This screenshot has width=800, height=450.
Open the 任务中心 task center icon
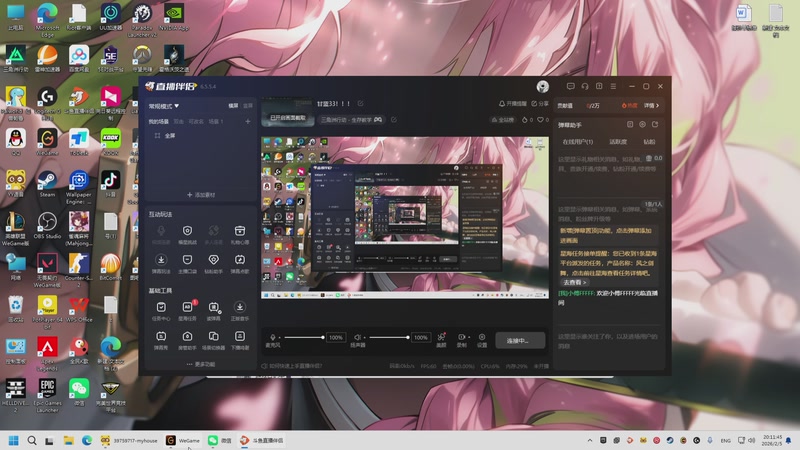161,311
